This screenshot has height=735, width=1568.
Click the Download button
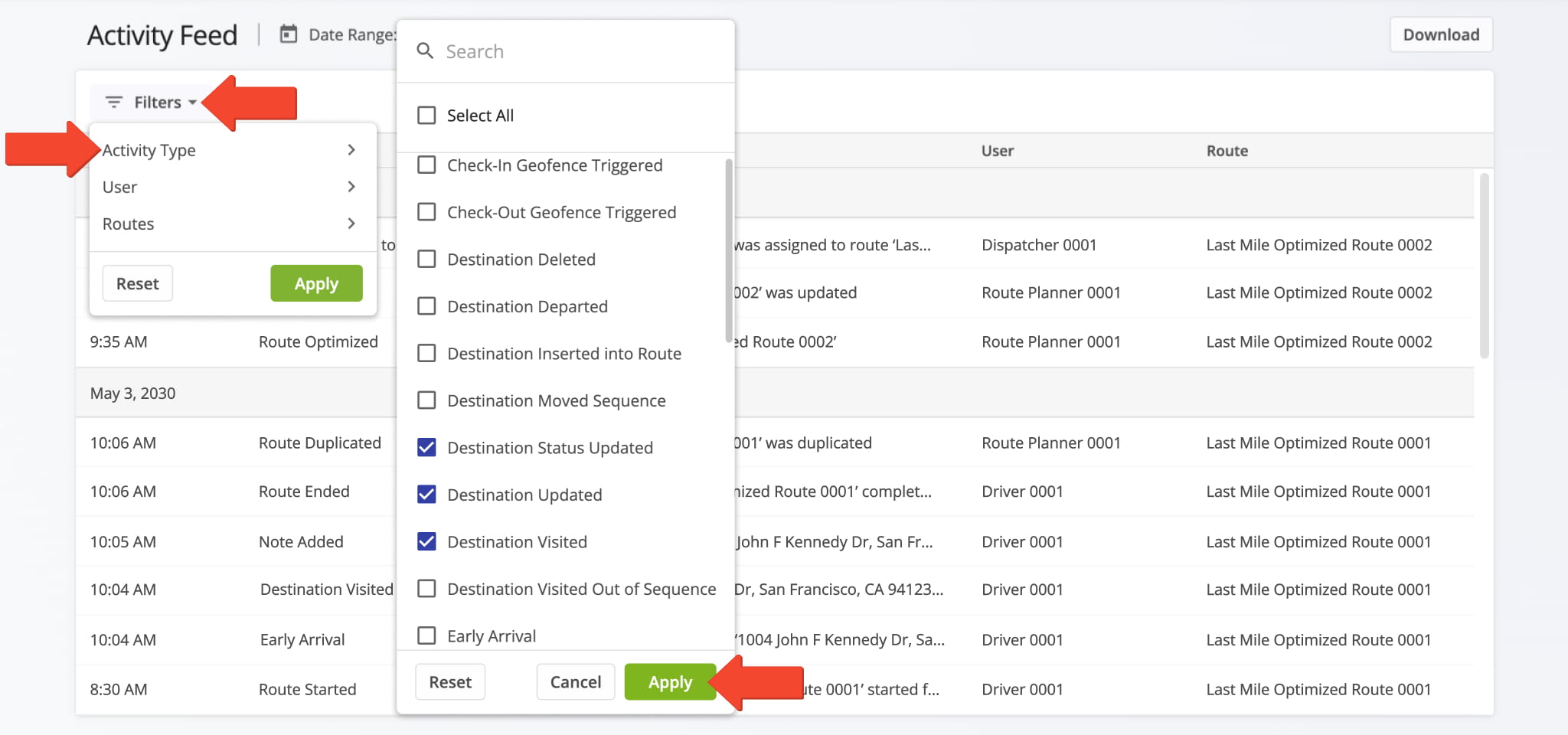pyautogui.click(x=1440, y=34)
